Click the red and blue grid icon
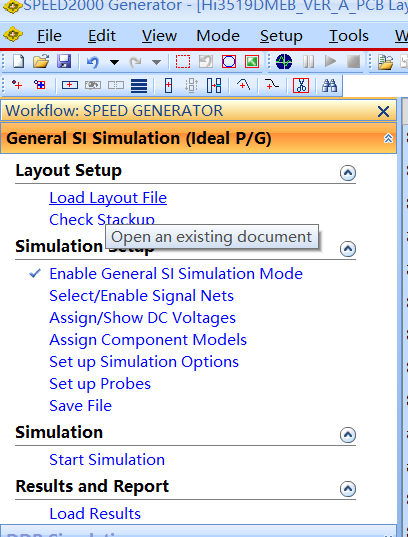This screenshot has height=537, width=408. [40, 85]
